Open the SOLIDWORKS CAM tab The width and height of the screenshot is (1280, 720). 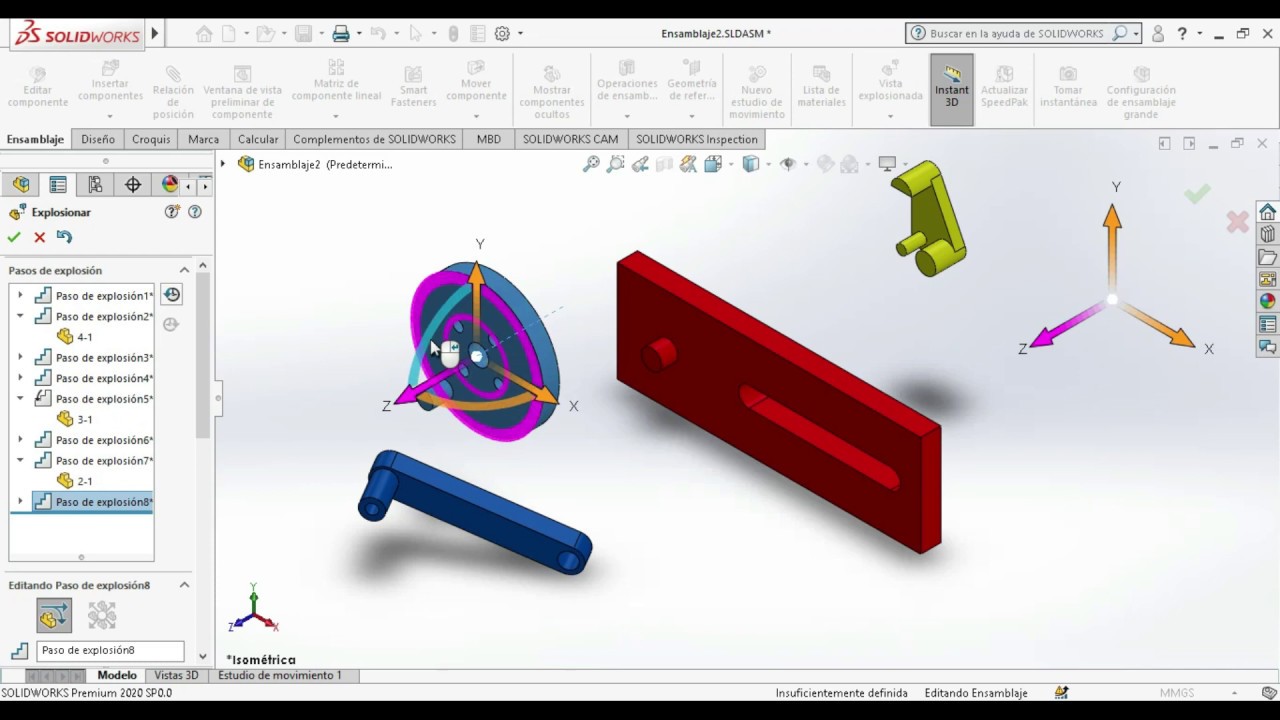pos(570,139)
